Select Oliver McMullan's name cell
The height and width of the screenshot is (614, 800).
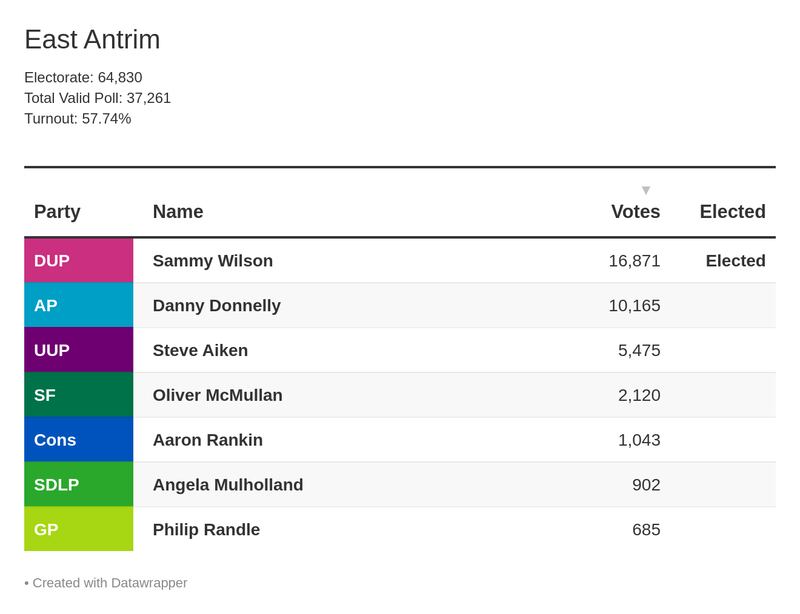pos(218,395)
